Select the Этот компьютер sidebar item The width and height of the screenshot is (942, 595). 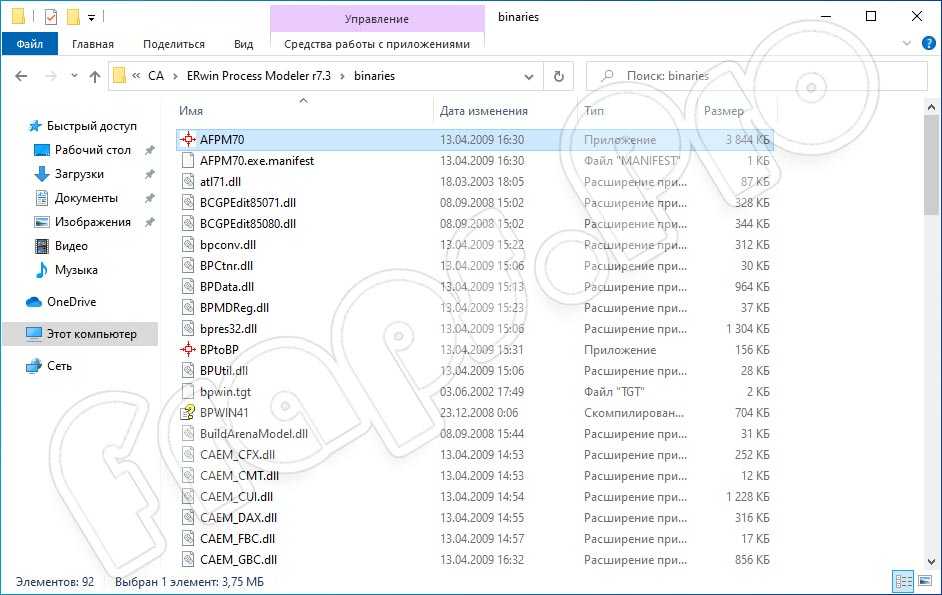point(80,334)
